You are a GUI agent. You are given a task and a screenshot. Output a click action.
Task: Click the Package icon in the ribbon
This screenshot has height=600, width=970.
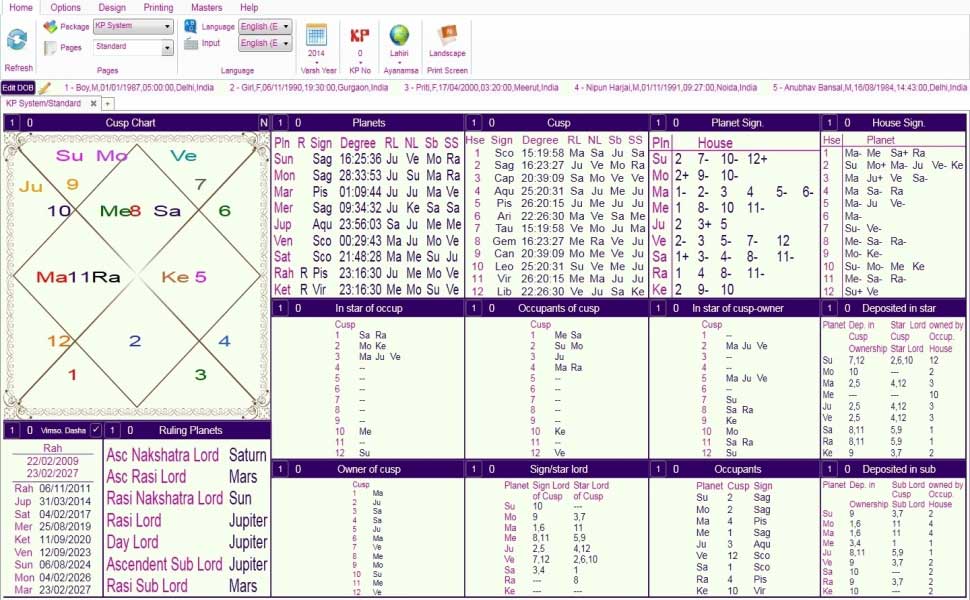click(x=50, y=27)
